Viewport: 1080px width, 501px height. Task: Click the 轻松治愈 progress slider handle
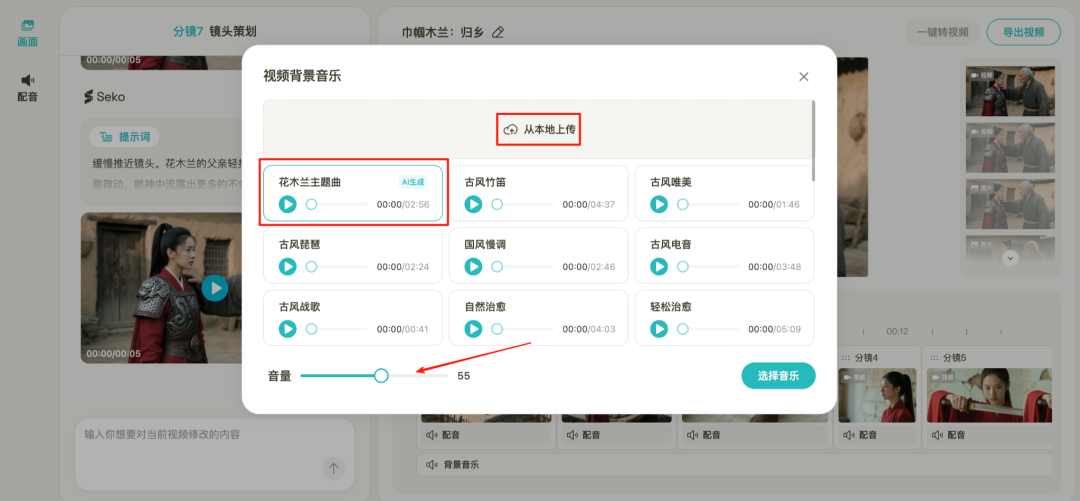(683, 329)
